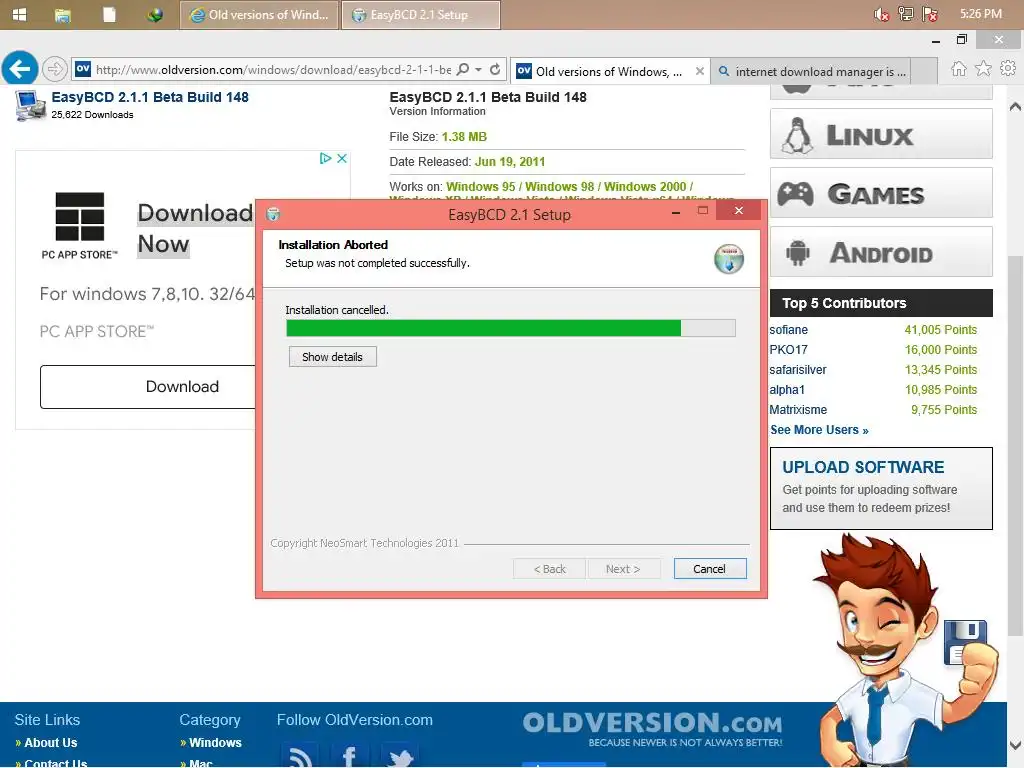Click the EasyBCD Setup title bar icon
Screen dimensions: 1024x768
click(273, 214)
